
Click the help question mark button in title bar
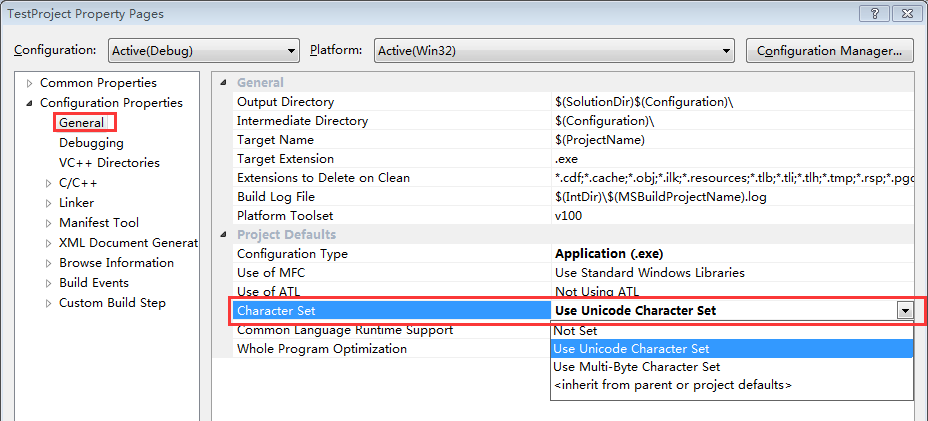coord(875,13)
